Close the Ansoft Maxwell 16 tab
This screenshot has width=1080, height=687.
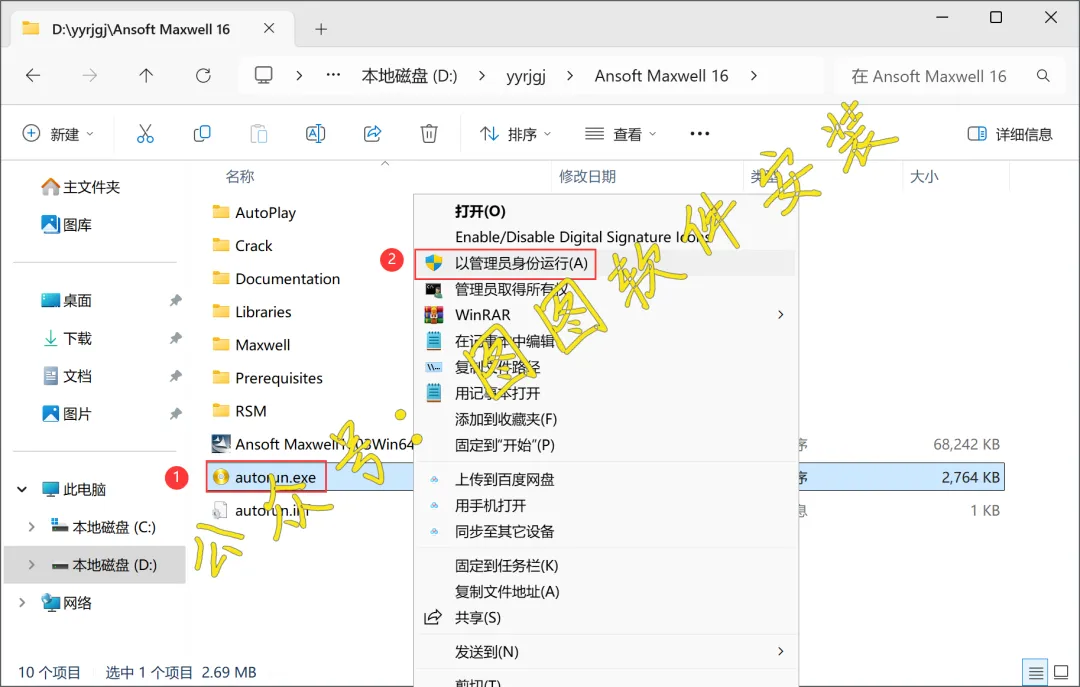[269, 28]
